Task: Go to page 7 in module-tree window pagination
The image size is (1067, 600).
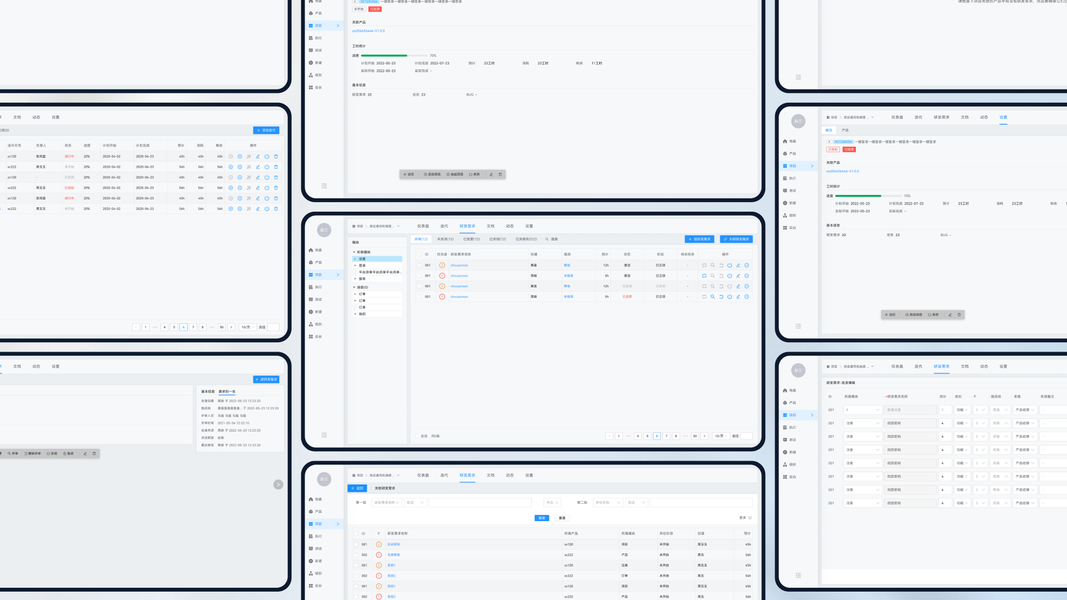Action: click(x=666, y=436)
